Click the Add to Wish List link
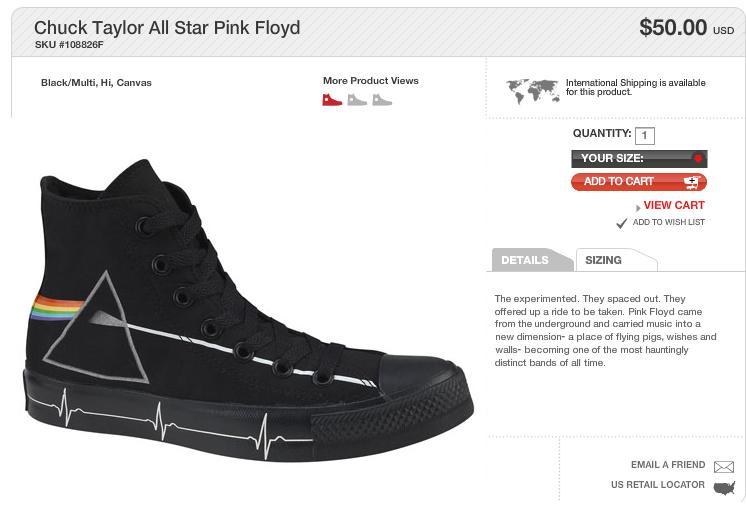 tap(668, 222)
